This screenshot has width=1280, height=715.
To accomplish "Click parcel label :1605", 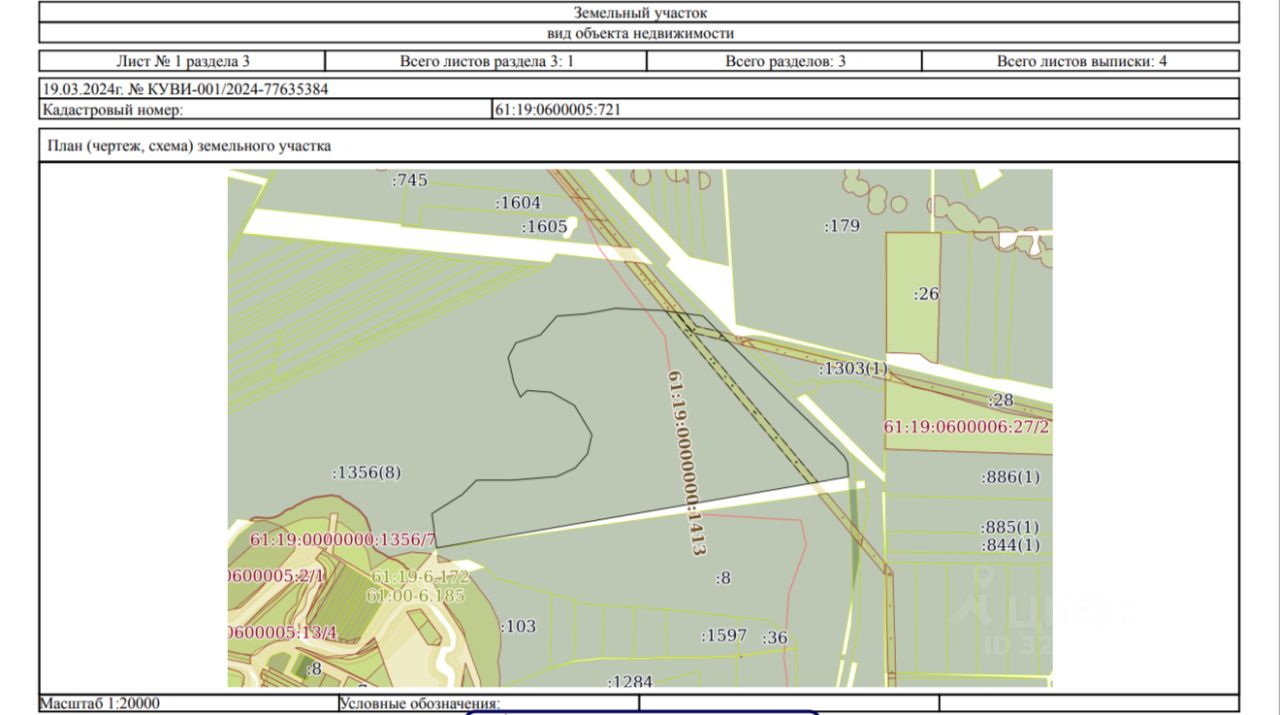I will click(x=544, y=227).
